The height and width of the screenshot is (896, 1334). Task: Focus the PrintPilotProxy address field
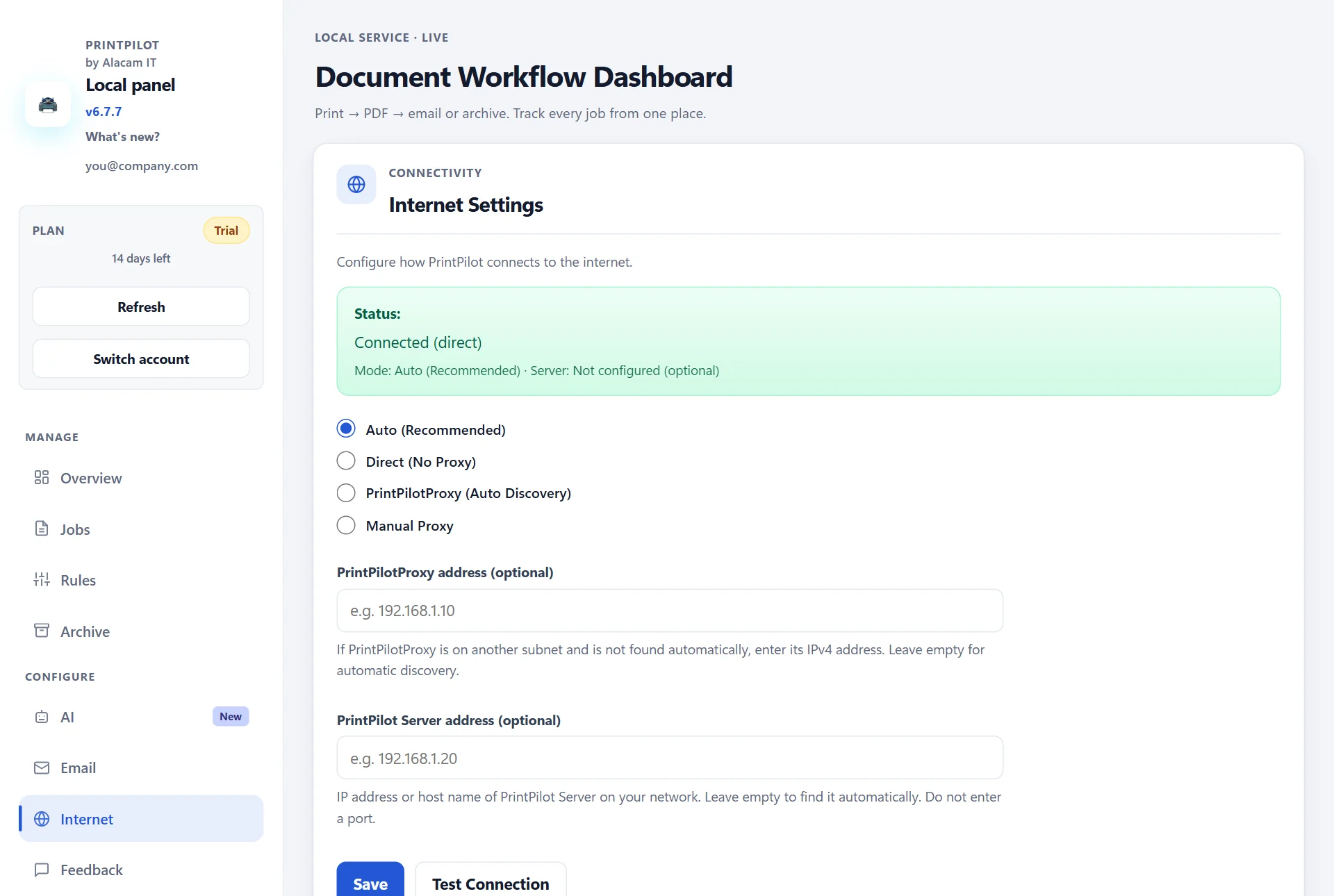670,611
